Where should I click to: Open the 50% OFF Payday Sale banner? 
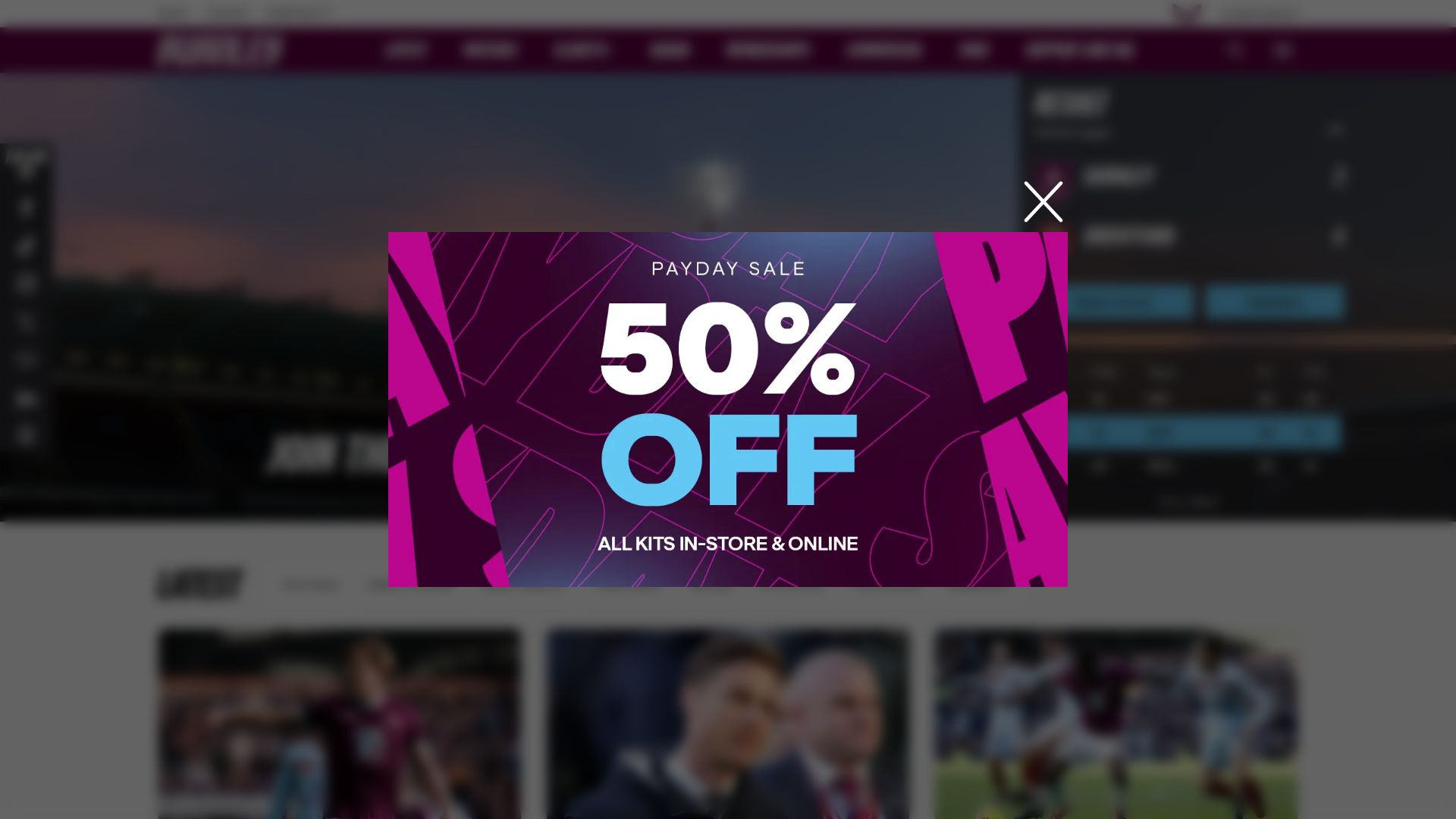pyautogui.click(x=728, y=409)
